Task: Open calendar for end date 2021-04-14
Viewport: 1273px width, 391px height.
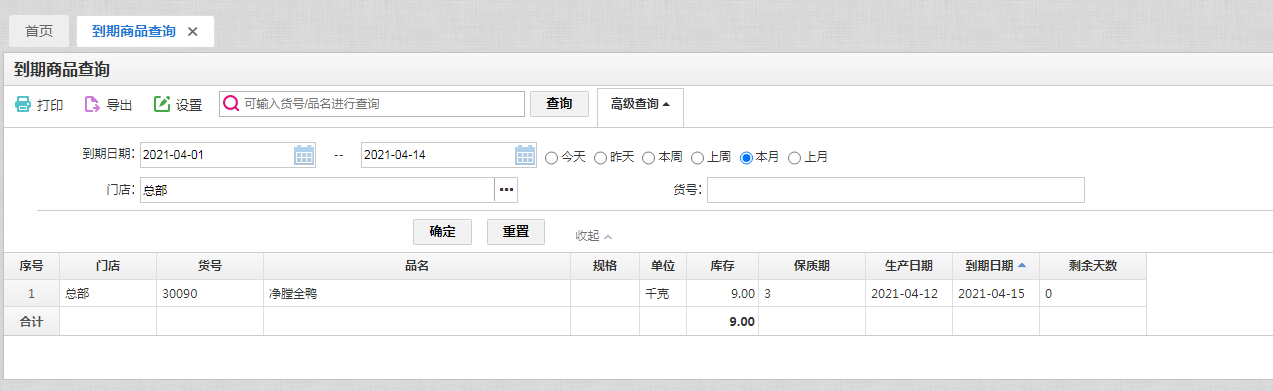Action: coord(525,155)
